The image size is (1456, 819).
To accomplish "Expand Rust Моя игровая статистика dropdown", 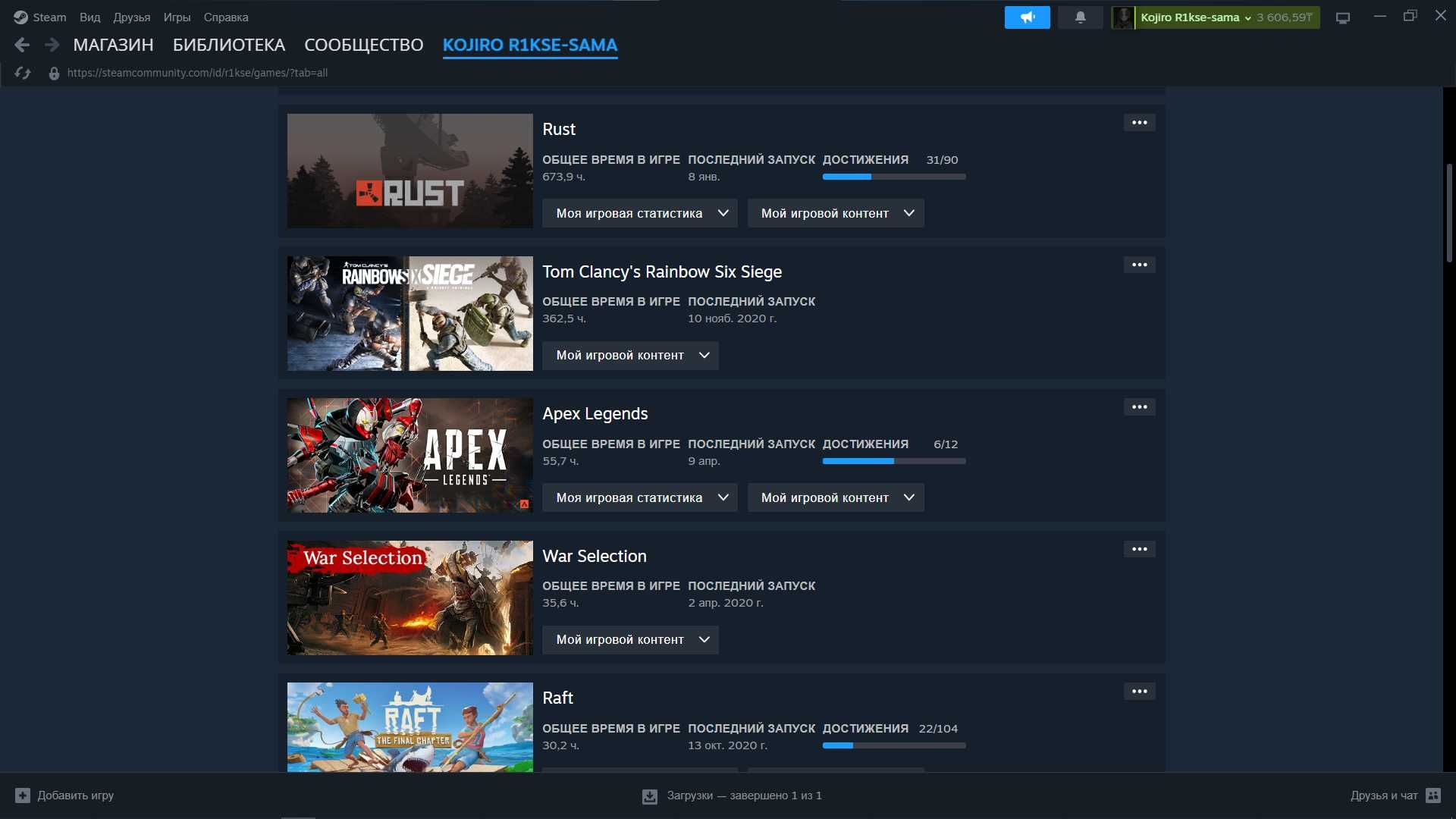I will (639, 214).
